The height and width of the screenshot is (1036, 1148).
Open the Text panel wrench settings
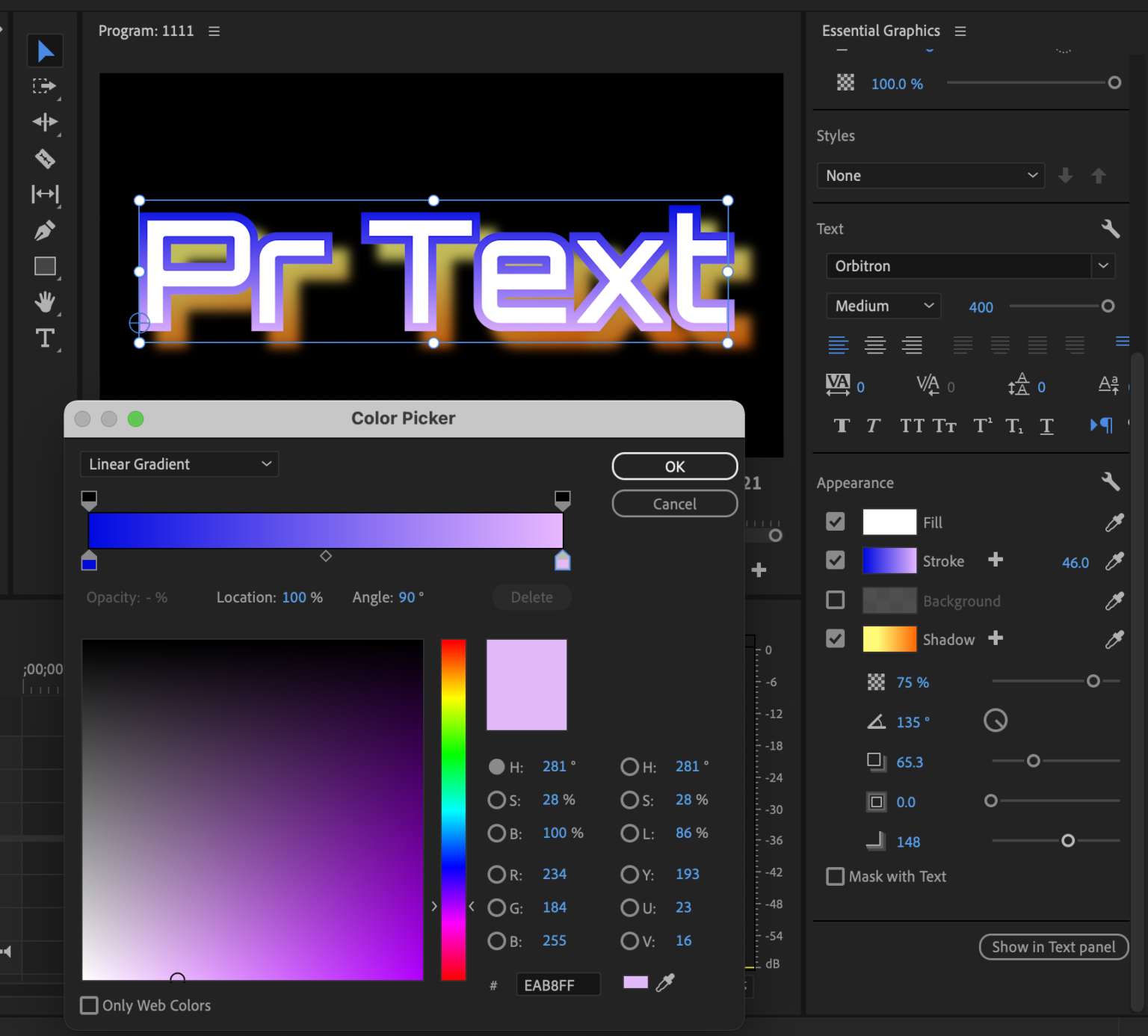tap(1111, 229)
